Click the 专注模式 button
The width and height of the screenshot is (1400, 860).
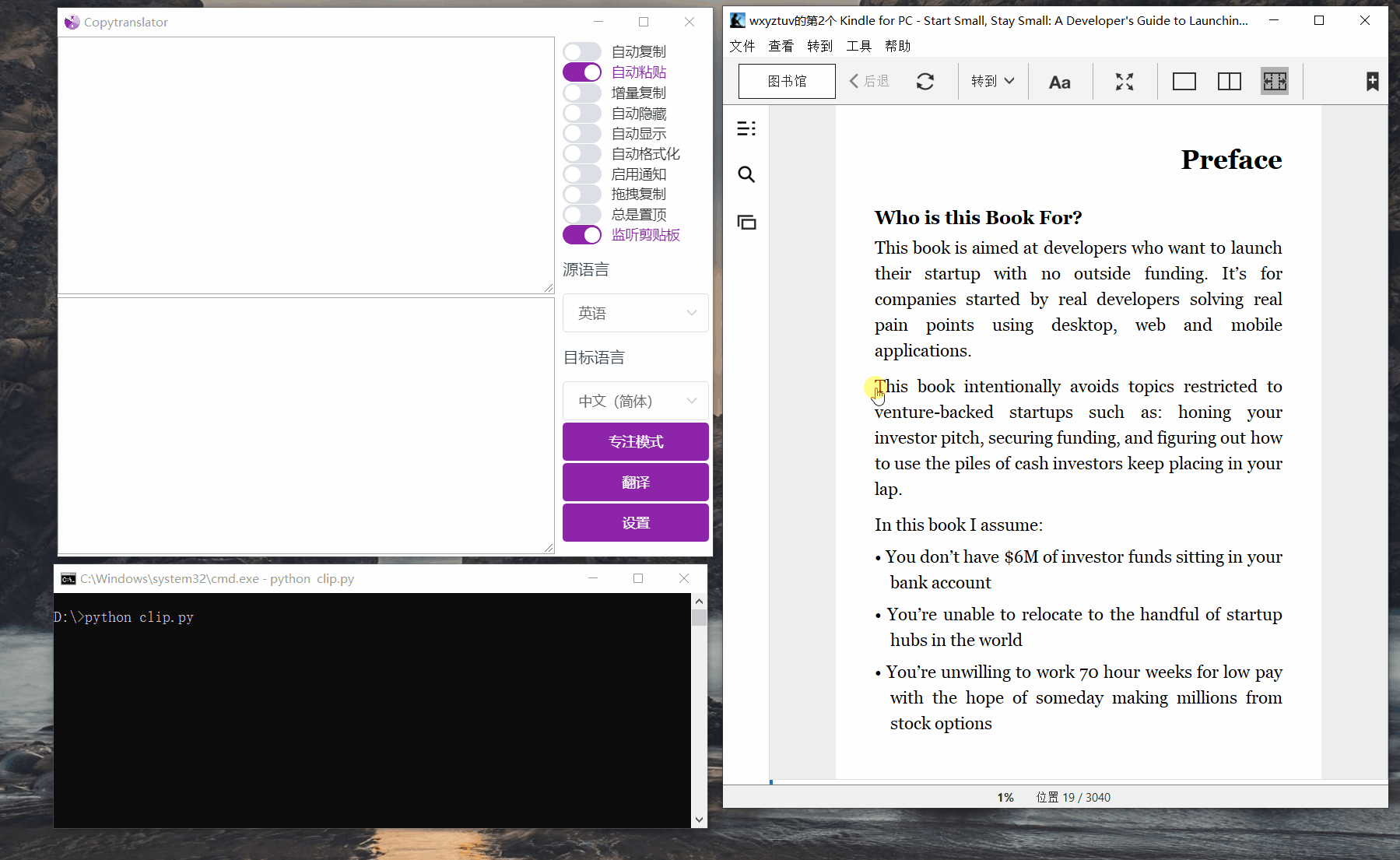click(635, 441)
